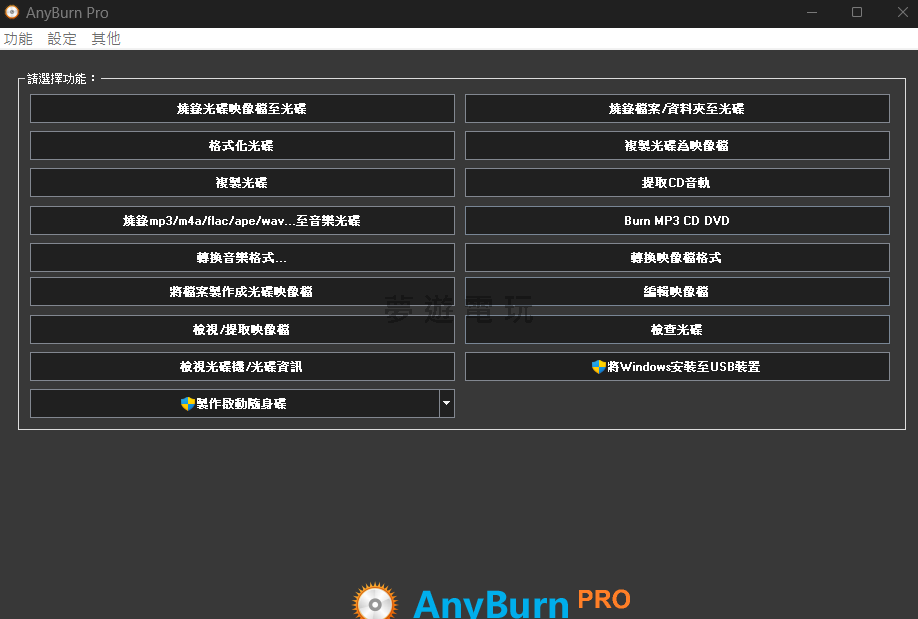Image resolution: width=918 pixels, height=619 pixels.
Task: Open 檢視光碟機/光碟資訊 function
Action: 242,367
